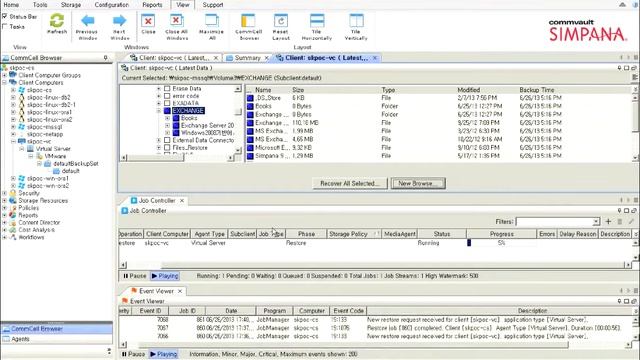Go to Next Window

[x=120, y=20]
